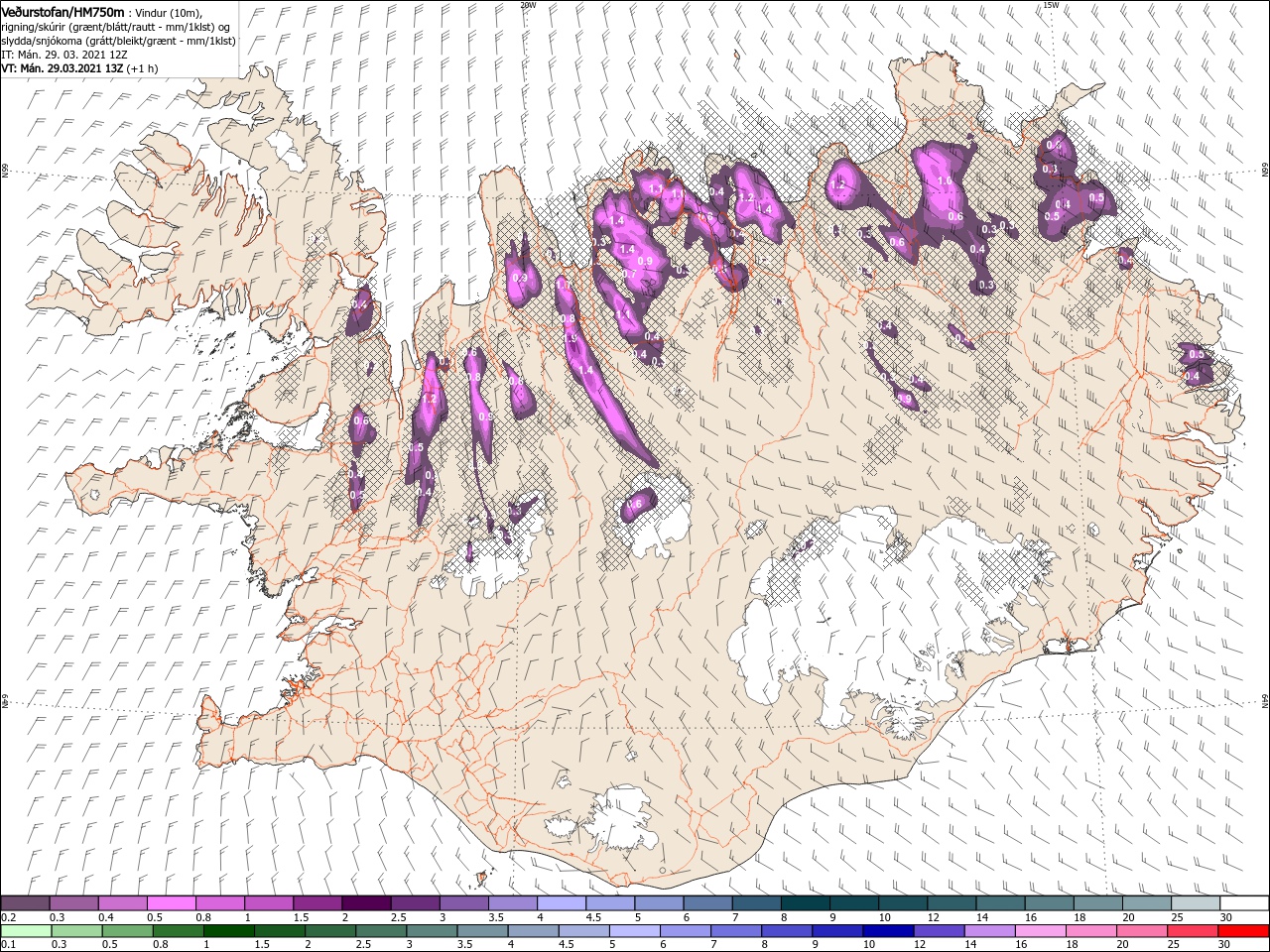Screen dimensions: 1270x952
Task: Pick the 4 blue-grey swatch in bottom legend row
Action: point(534,931)
